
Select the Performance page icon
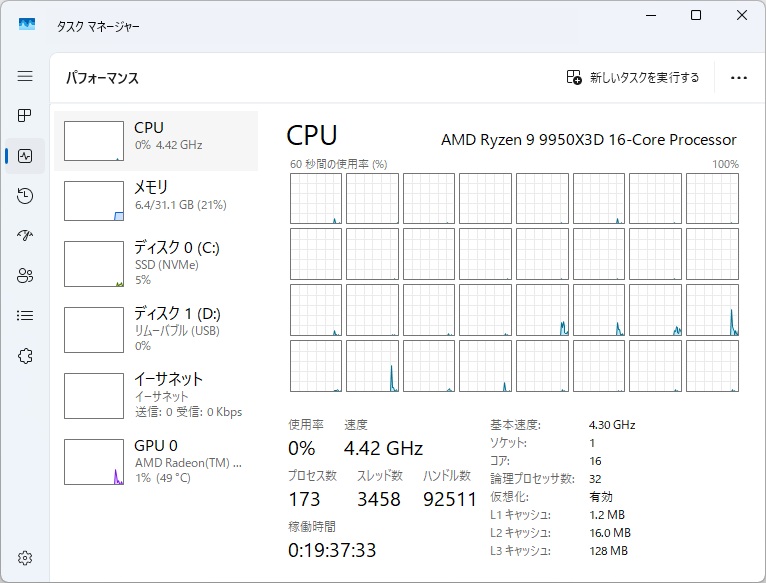[25, 156]
